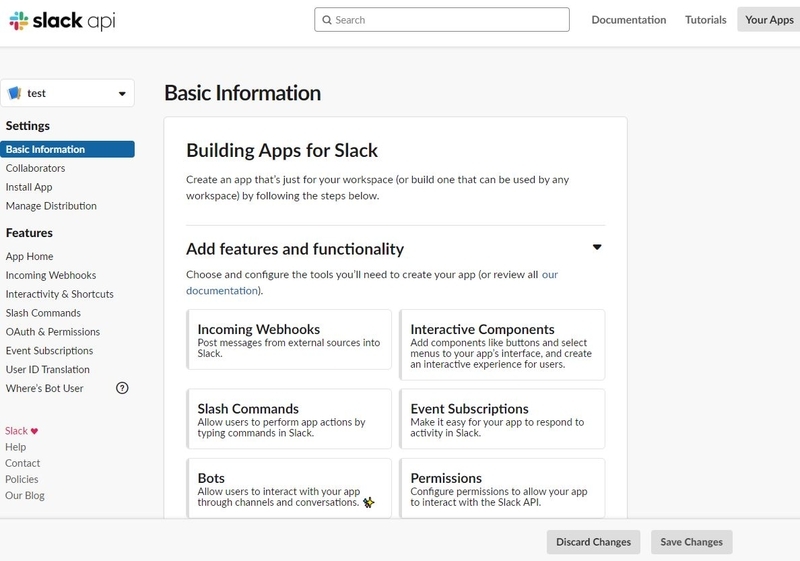Go to Your Apps
The width and height of the screenshot is (800, 561).
click(x=769, y=20)
